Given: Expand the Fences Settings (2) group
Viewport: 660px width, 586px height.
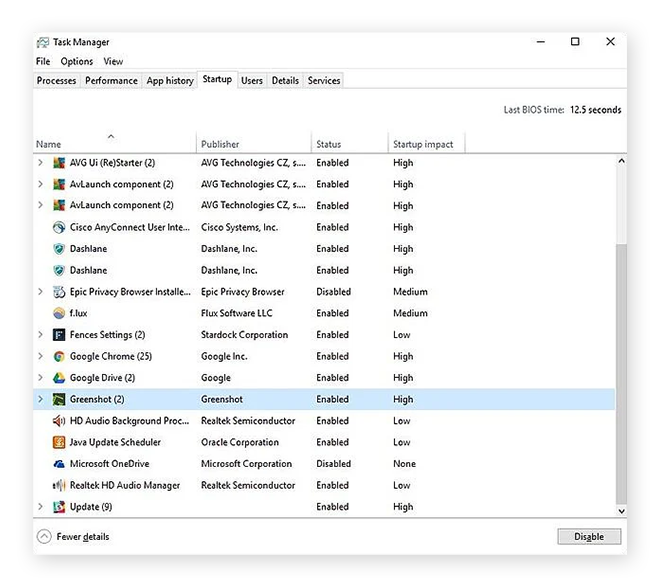Looking at the screenshot, I should (40, 334).
